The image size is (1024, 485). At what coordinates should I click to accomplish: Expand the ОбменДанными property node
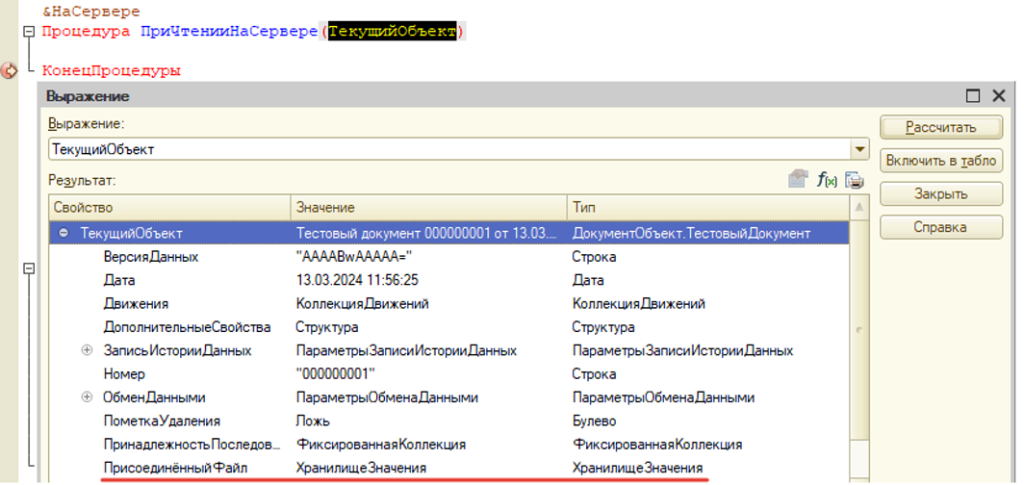pos(87,398)
